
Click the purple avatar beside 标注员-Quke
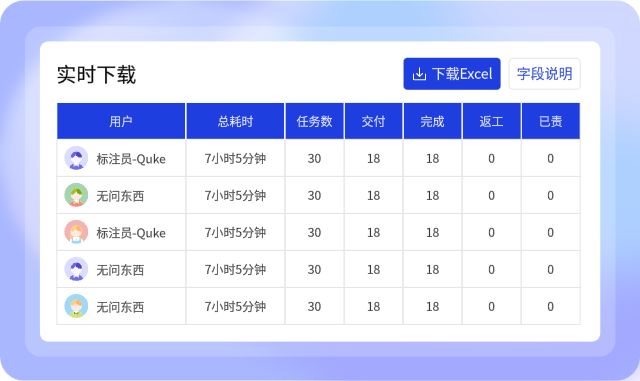[x=76, y=158]
